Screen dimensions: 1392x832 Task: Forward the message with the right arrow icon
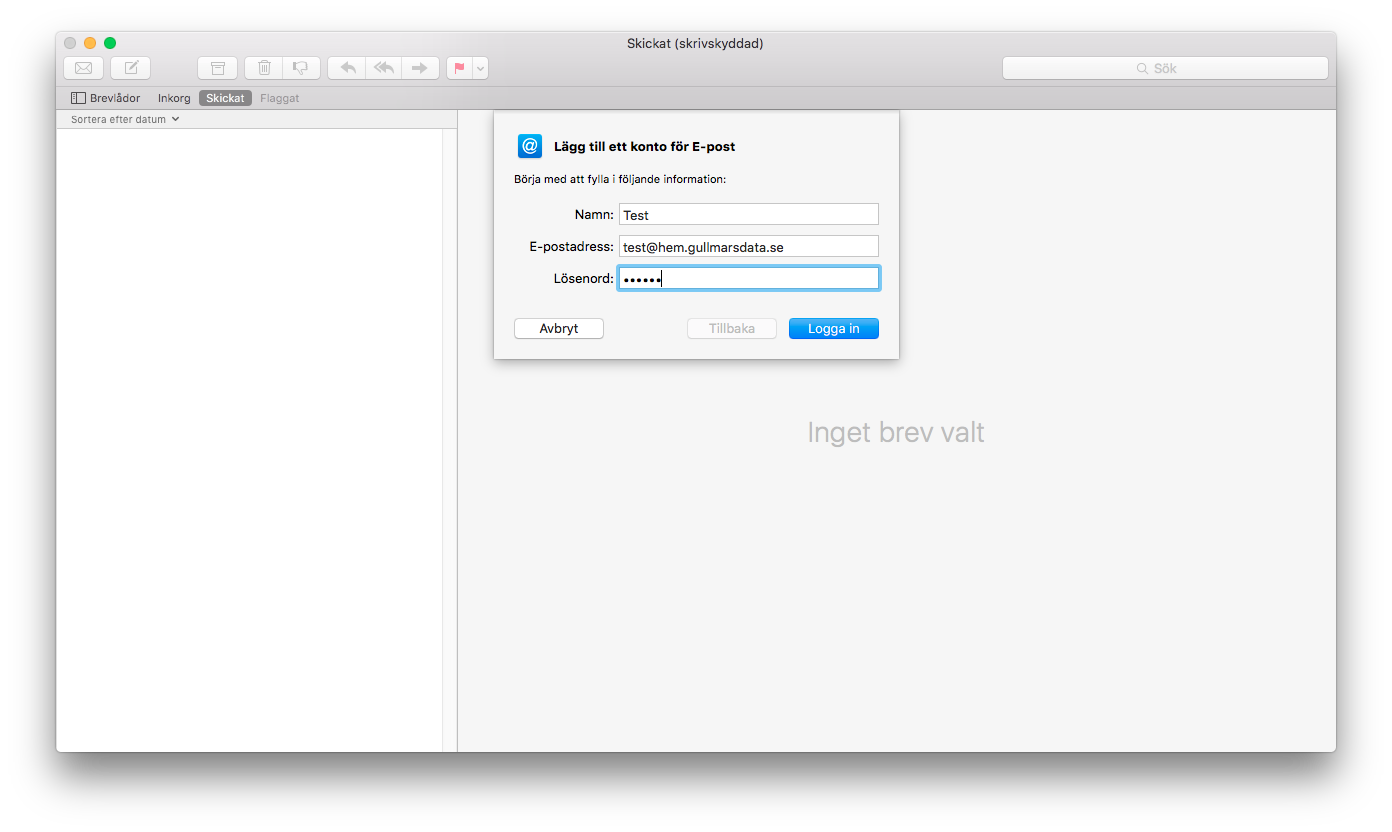420,68
